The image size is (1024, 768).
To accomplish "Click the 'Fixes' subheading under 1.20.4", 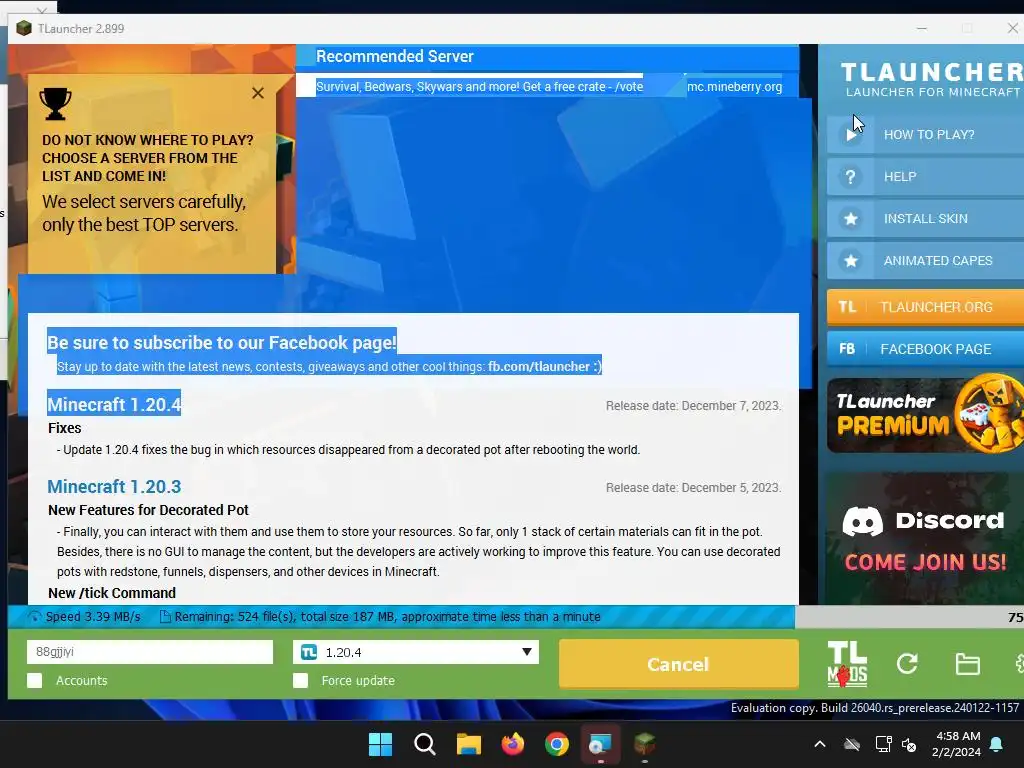I will tap(65, 428).
